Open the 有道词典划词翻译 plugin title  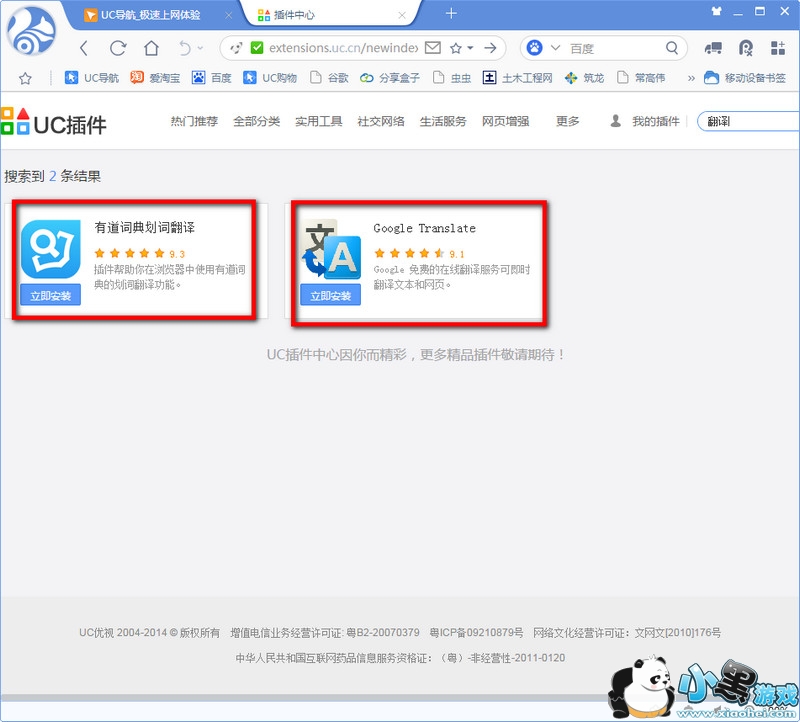point(144,228)
